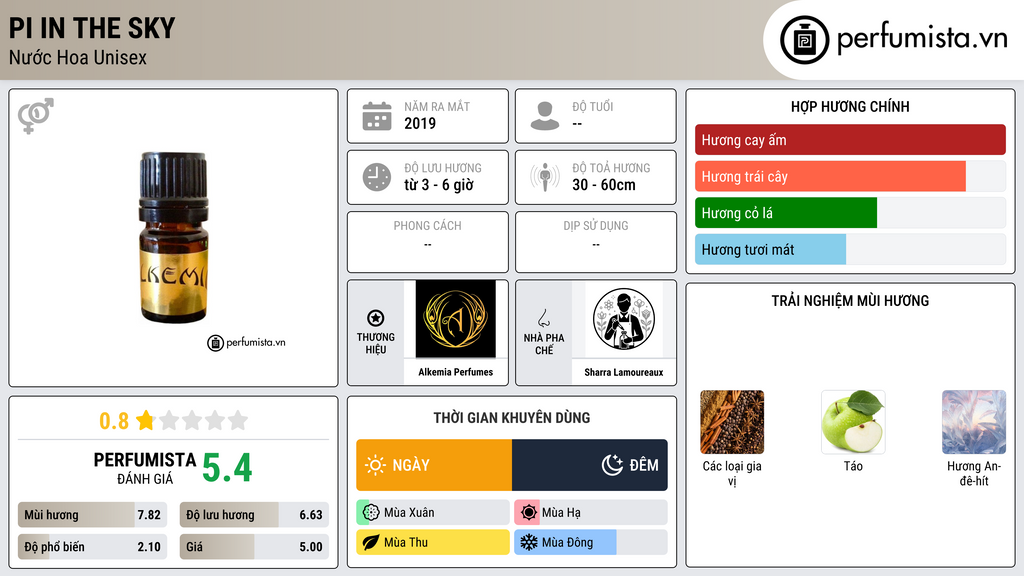Click the Hương tươi mát accord bar
This screenshot has height=576, width=1024.
point(850,249)
